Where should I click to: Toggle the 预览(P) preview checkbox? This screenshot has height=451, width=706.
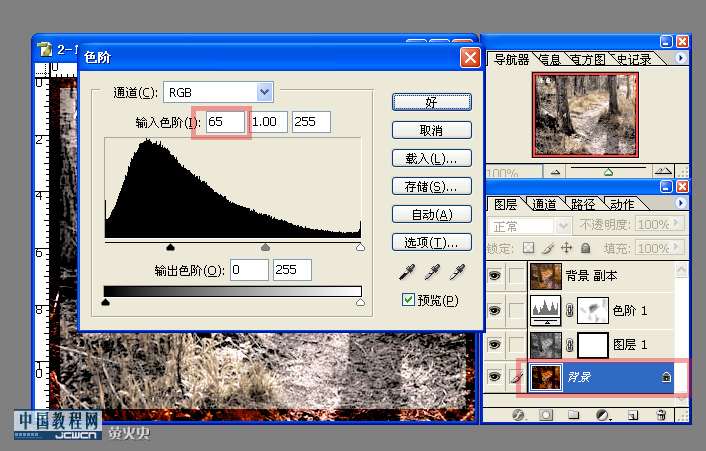pos(408,299)
